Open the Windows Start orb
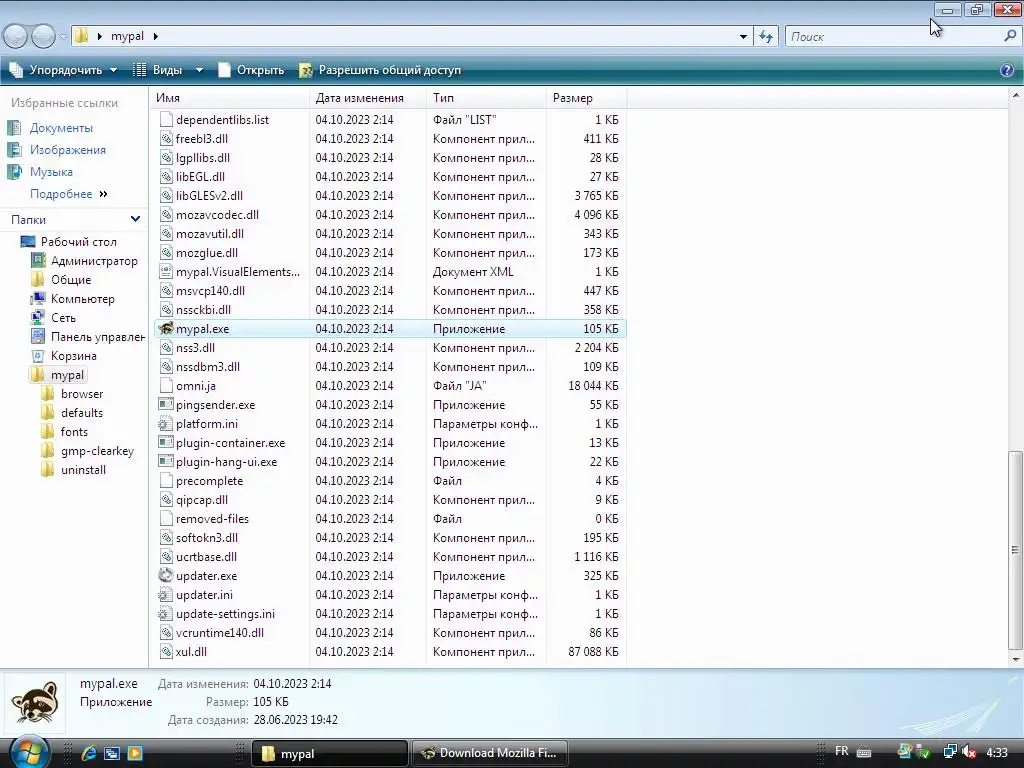Viewport: 1024px width, 768px height. click(28, 752)
